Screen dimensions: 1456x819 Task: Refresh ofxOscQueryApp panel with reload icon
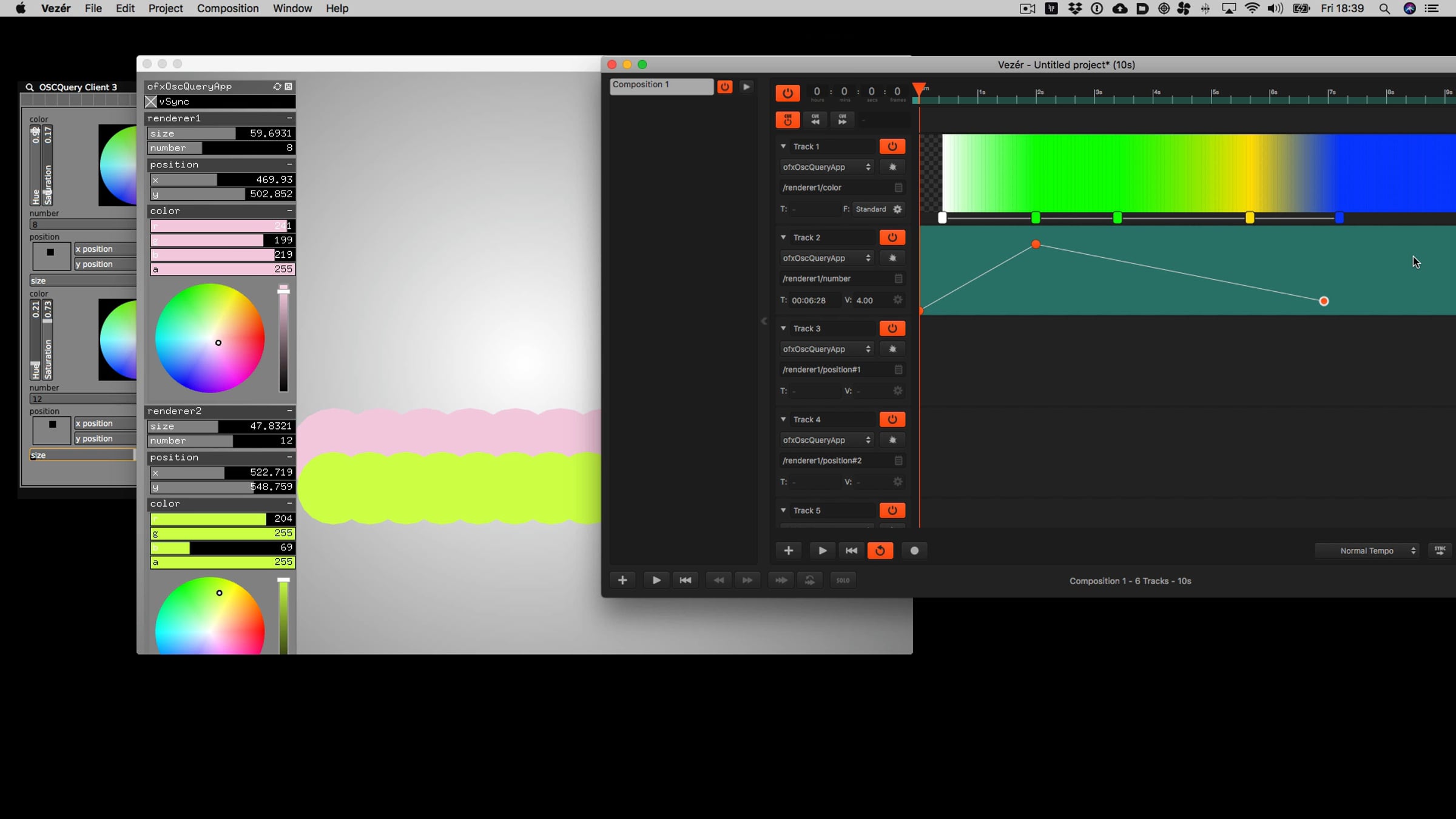tap(277, 87)
